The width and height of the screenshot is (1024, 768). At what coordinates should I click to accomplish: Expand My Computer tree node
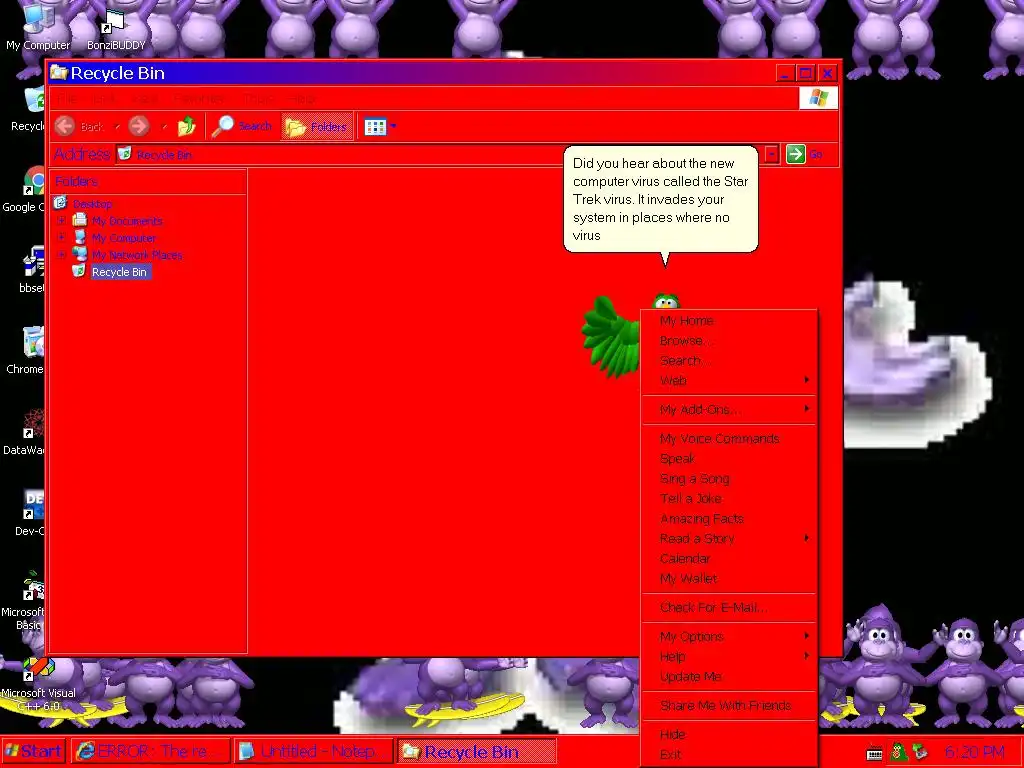(61, 237)
